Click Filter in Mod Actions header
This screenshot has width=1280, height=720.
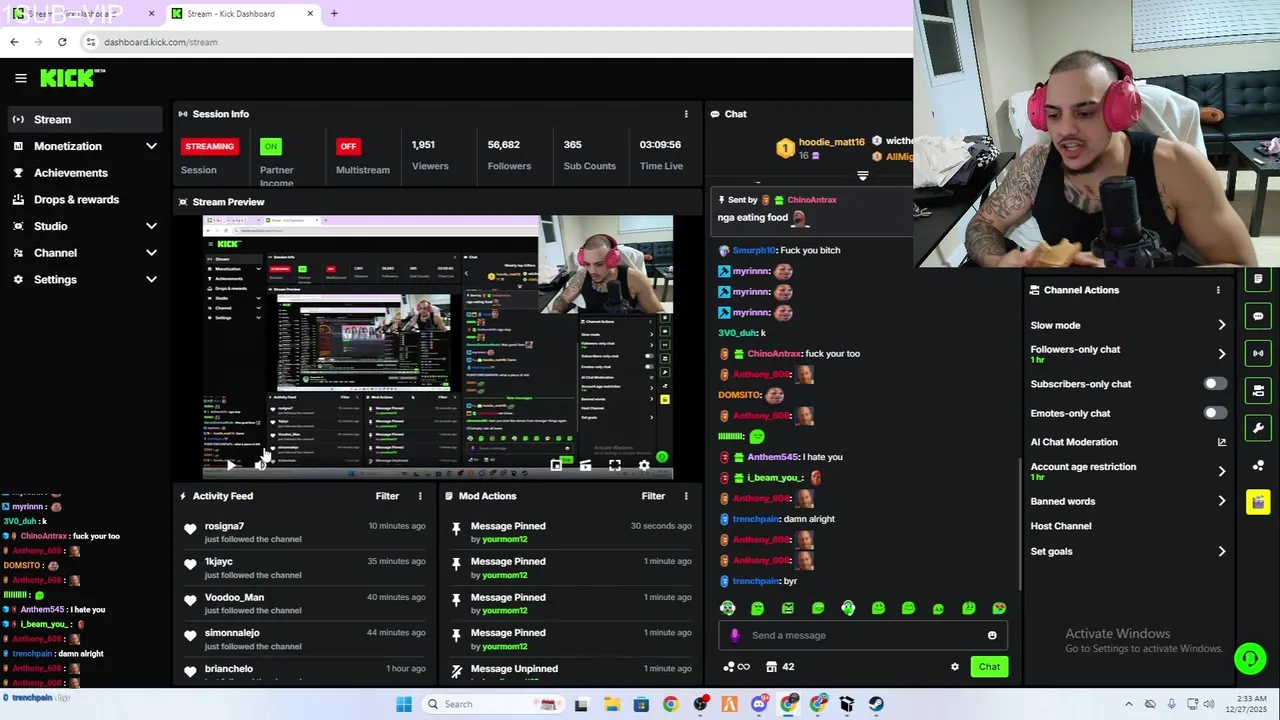coord(653,496)
